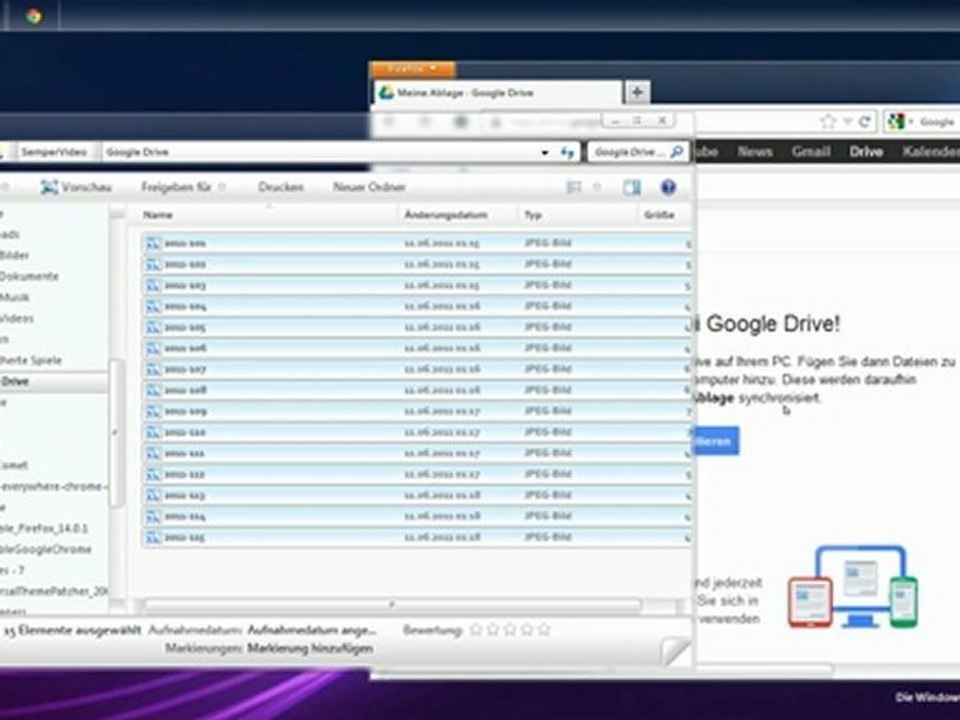Click the JPEG icon of the file ending 108
This screenshot has height=720, width=960.
tap(152, 390)
